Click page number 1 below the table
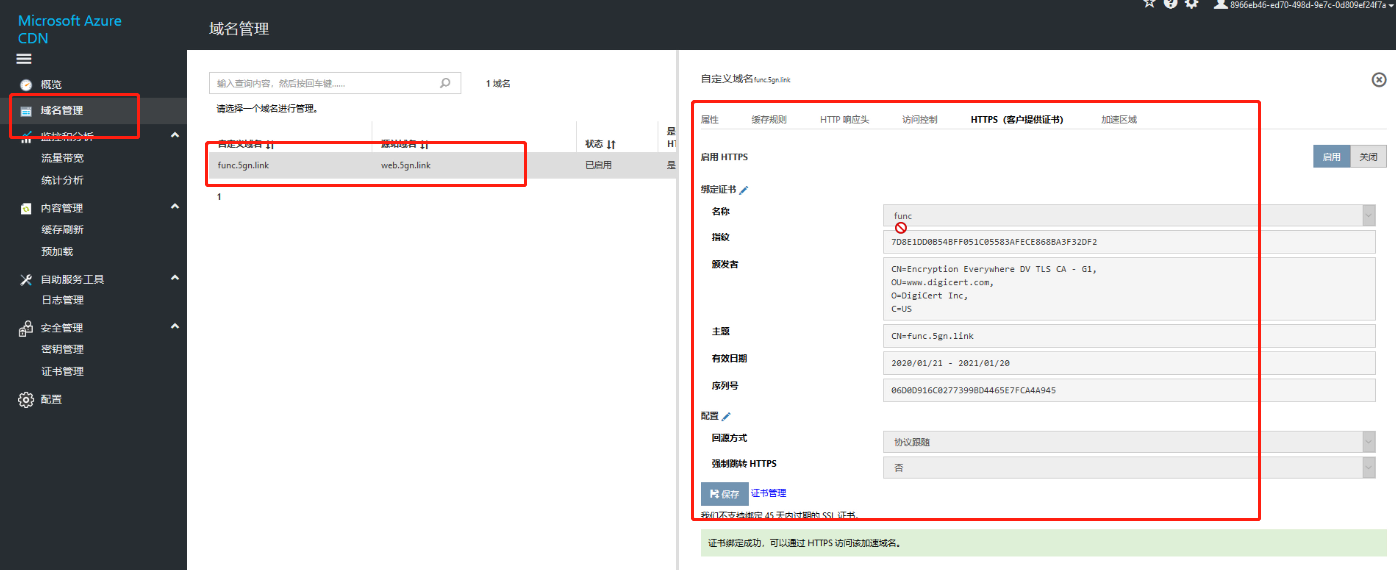The height and width of the screenshot is (570, 1396). click(219, 197)
